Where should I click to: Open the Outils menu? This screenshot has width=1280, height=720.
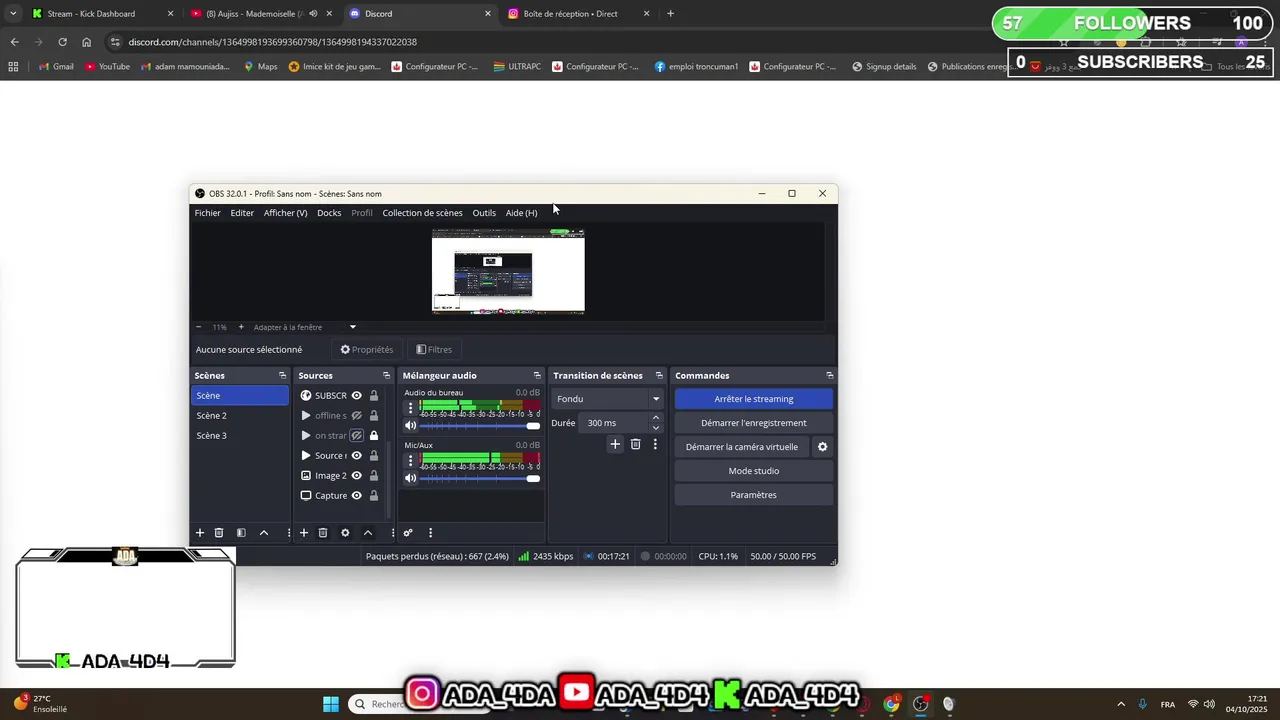click(484, 213)
